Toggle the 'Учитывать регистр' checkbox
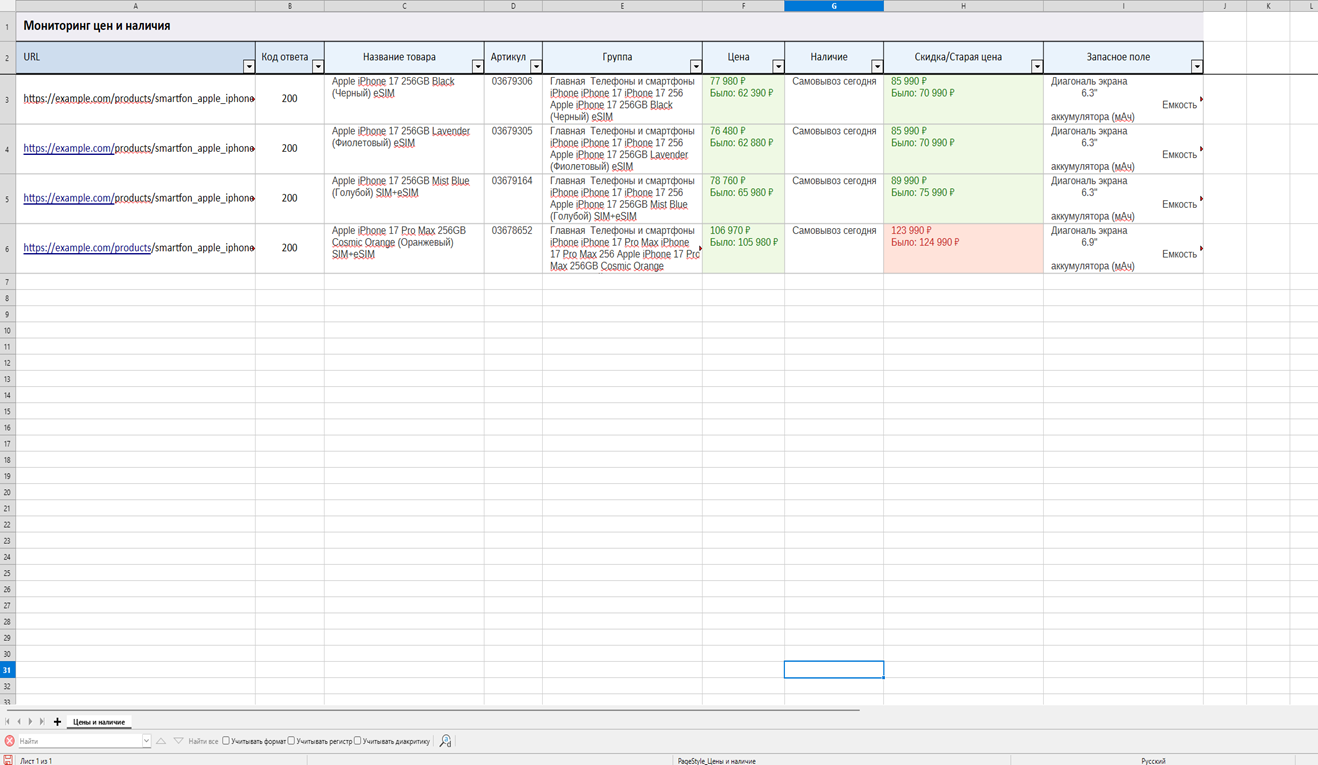This screenshot has width=1318, height=765. point(292,741)
